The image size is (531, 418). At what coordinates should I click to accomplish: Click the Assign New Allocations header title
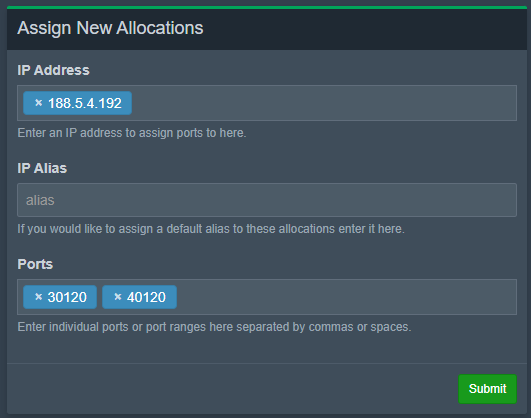point(110,28)
